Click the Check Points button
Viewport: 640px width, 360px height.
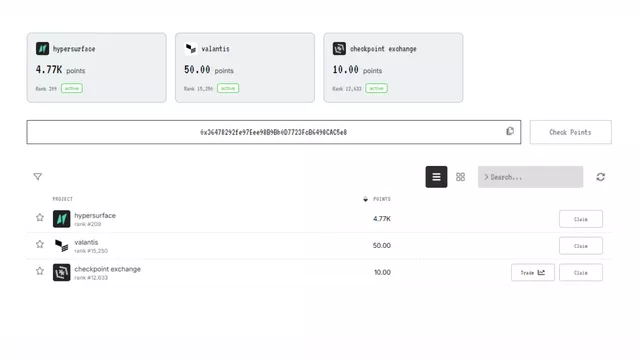tap(571, 132)
